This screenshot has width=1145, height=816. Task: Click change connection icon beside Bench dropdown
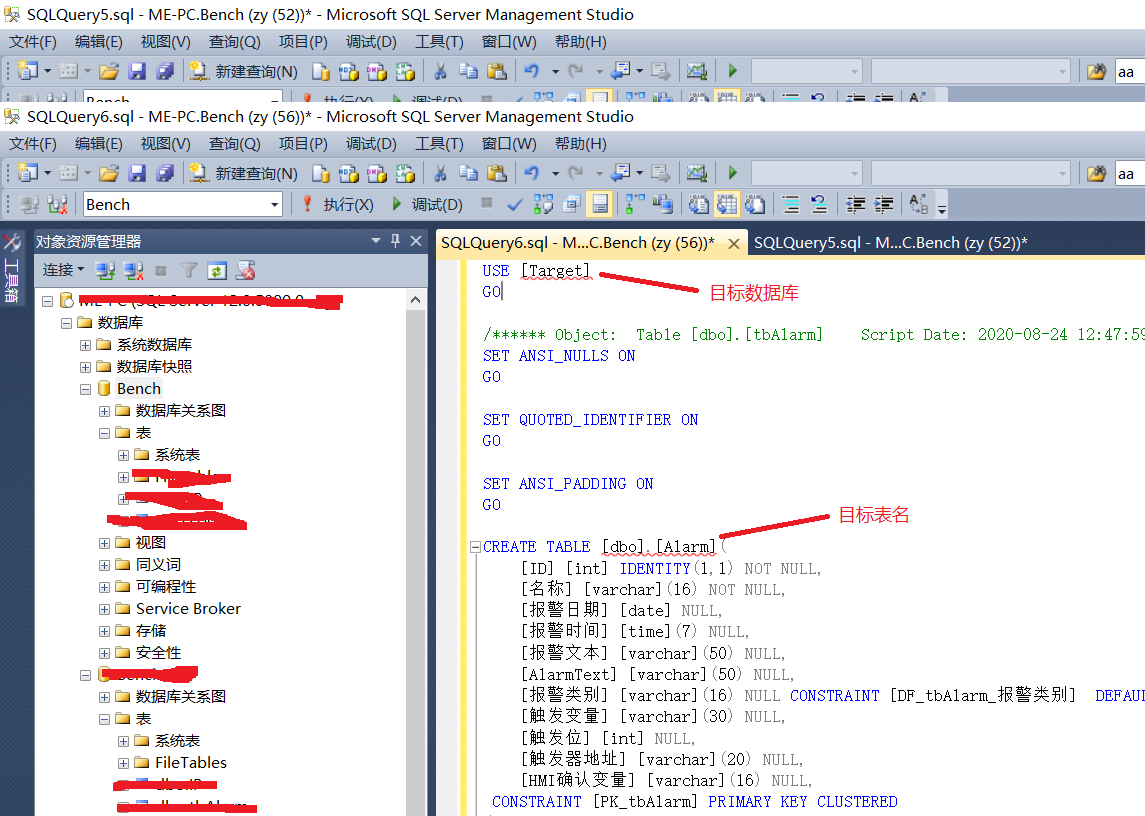pos(58,205)
